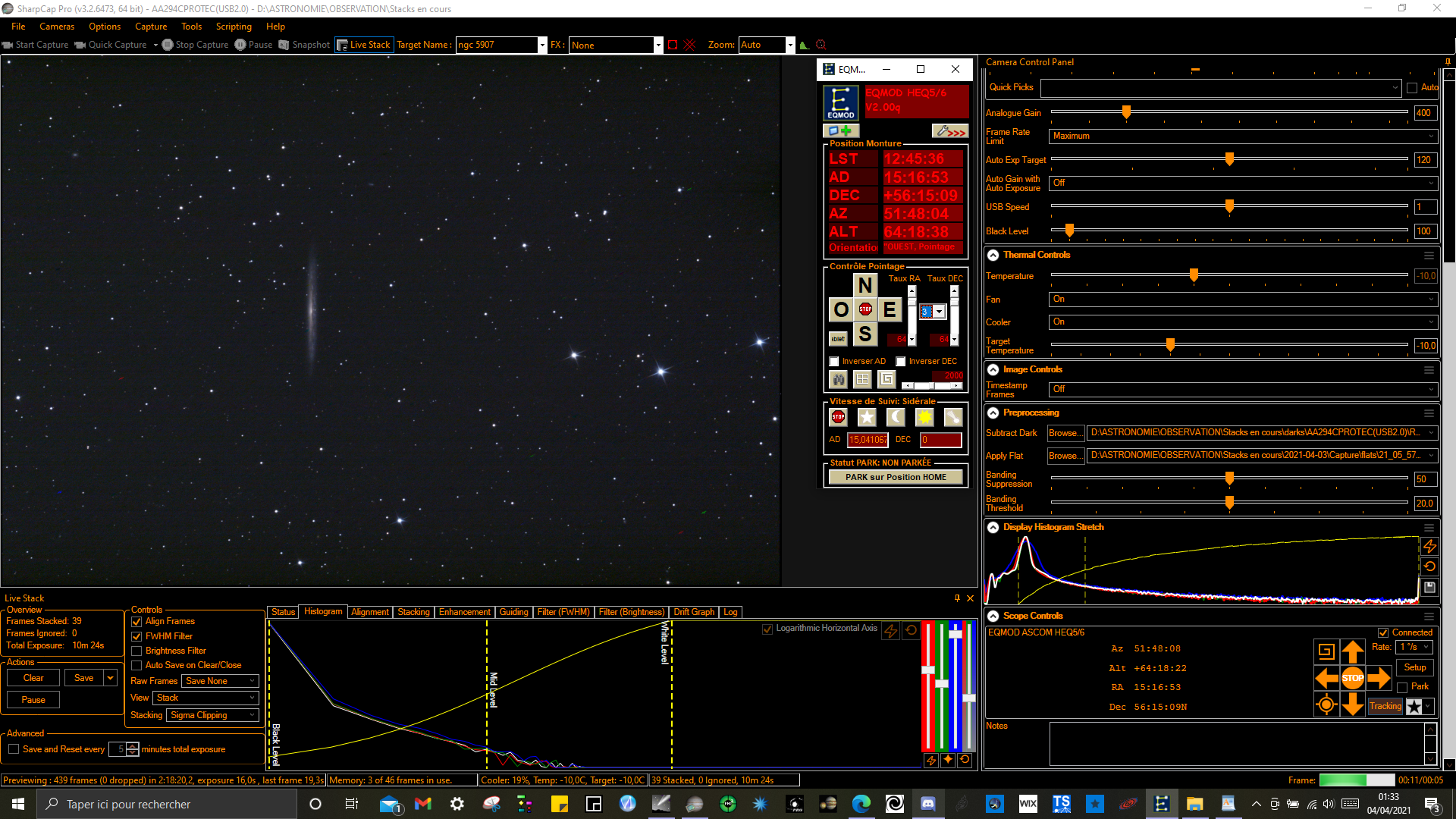
Task: Select lunar tracking moon icon
Action: pyautogui.click(x=896, y=417)
